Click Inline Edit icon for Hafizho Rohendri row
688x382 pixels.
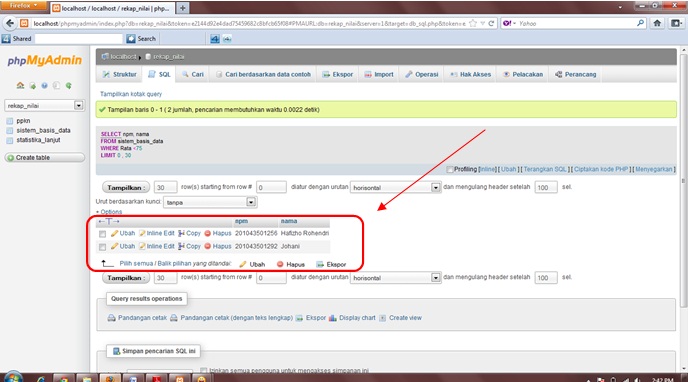142,233
